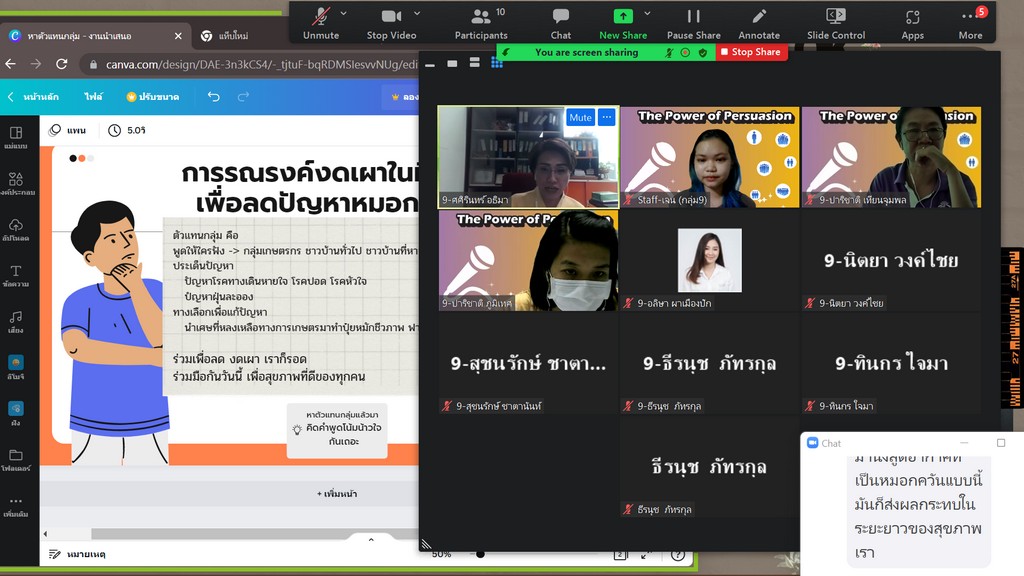Switch video panel to minimized strip view
Image resolution: width=1024 pixels, height=576 pixels.
point(430,63)
